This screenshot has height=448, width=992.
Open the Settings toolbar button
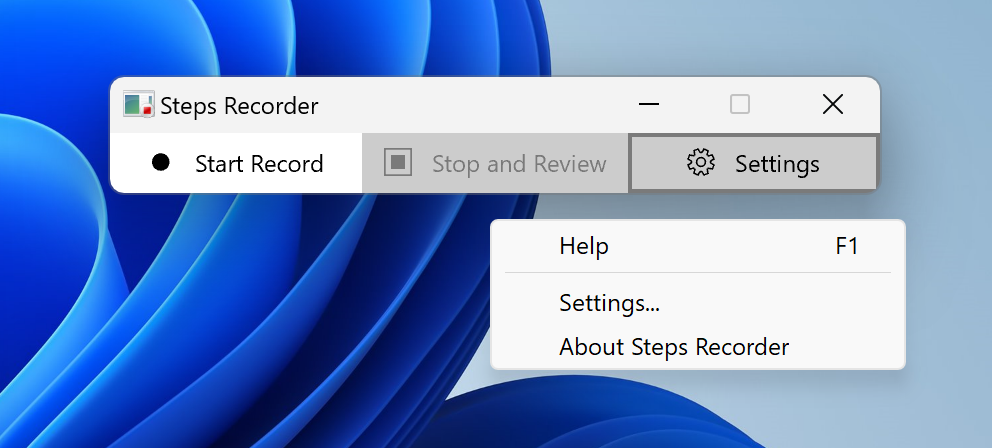[753, 163]
